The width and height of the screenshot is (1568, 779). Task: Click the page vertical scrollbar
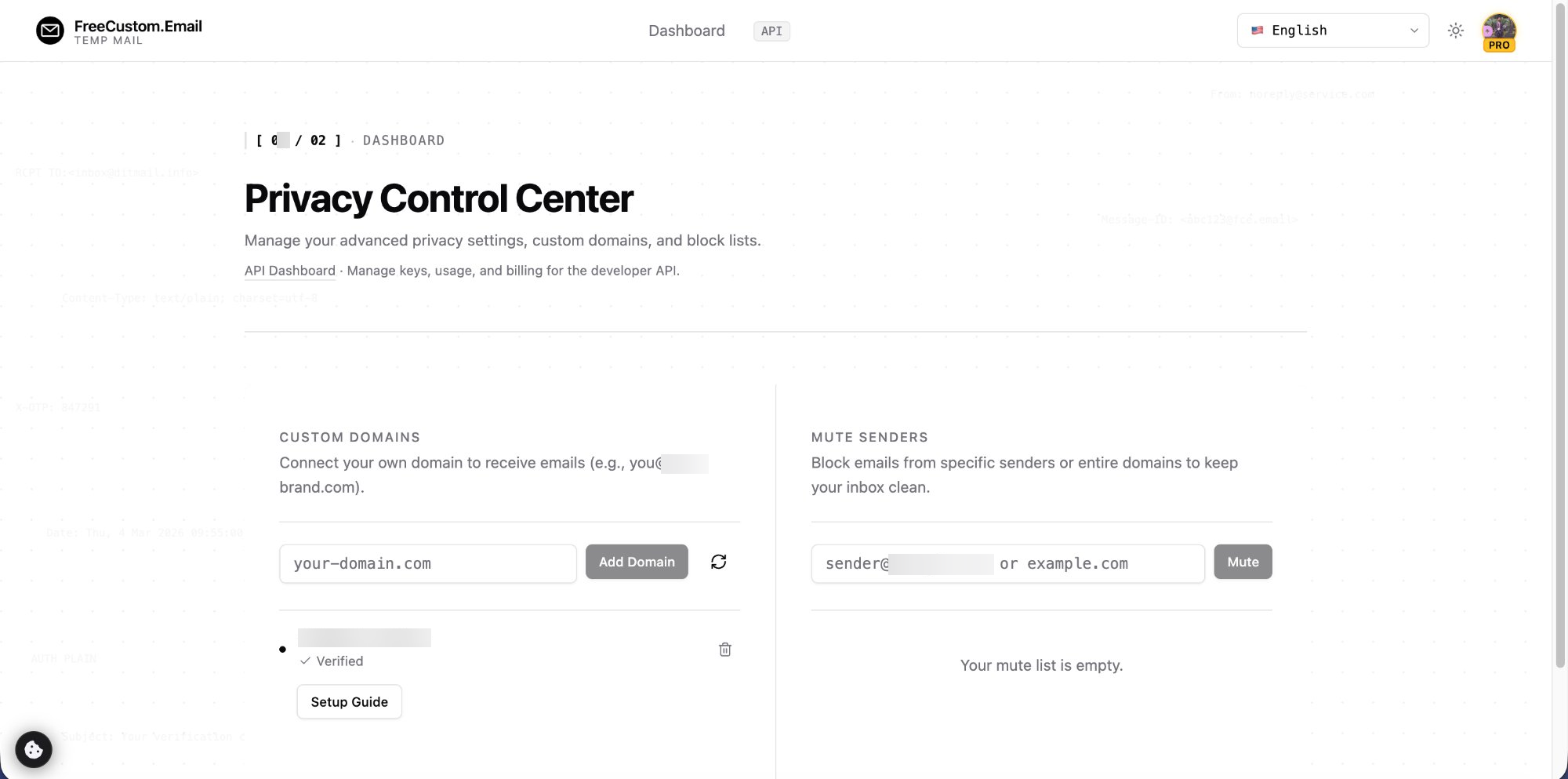point(1560,314)
